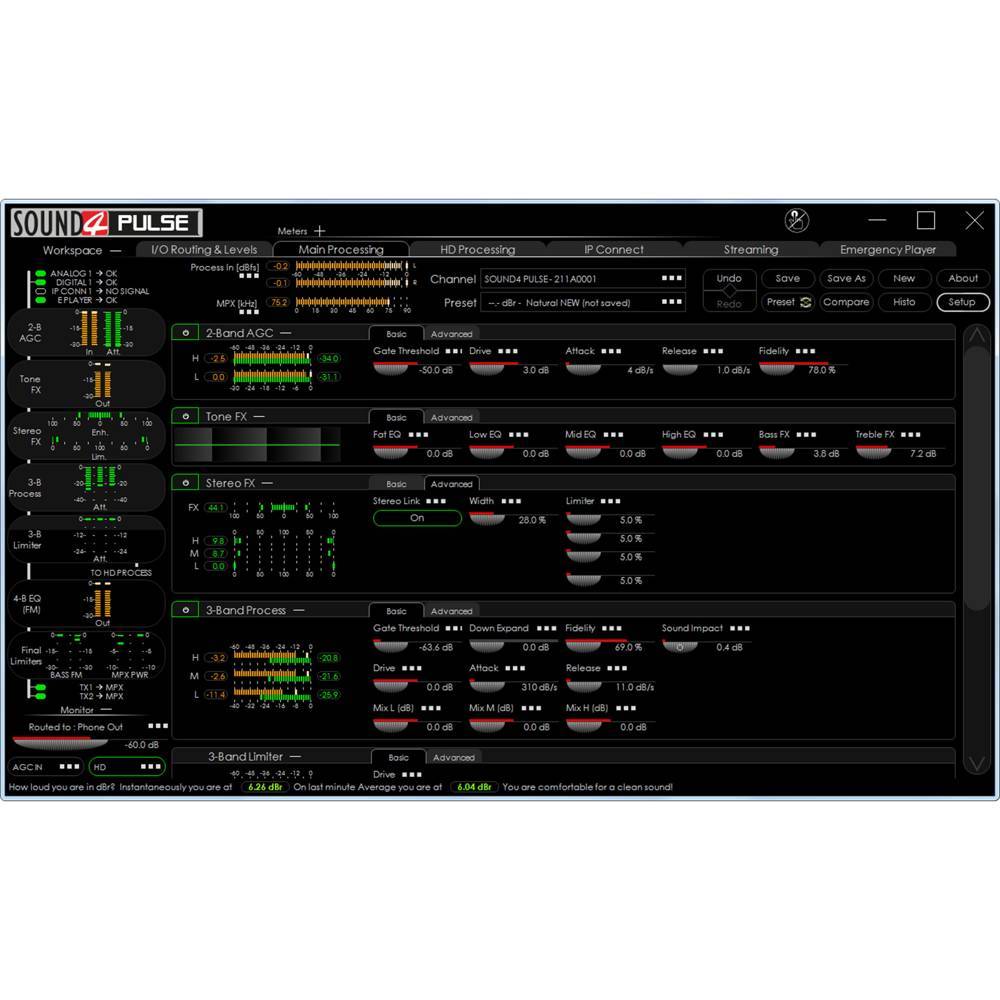Open the Setup button
Screen dimensions: 1000x1000
(x=962, y=302)
